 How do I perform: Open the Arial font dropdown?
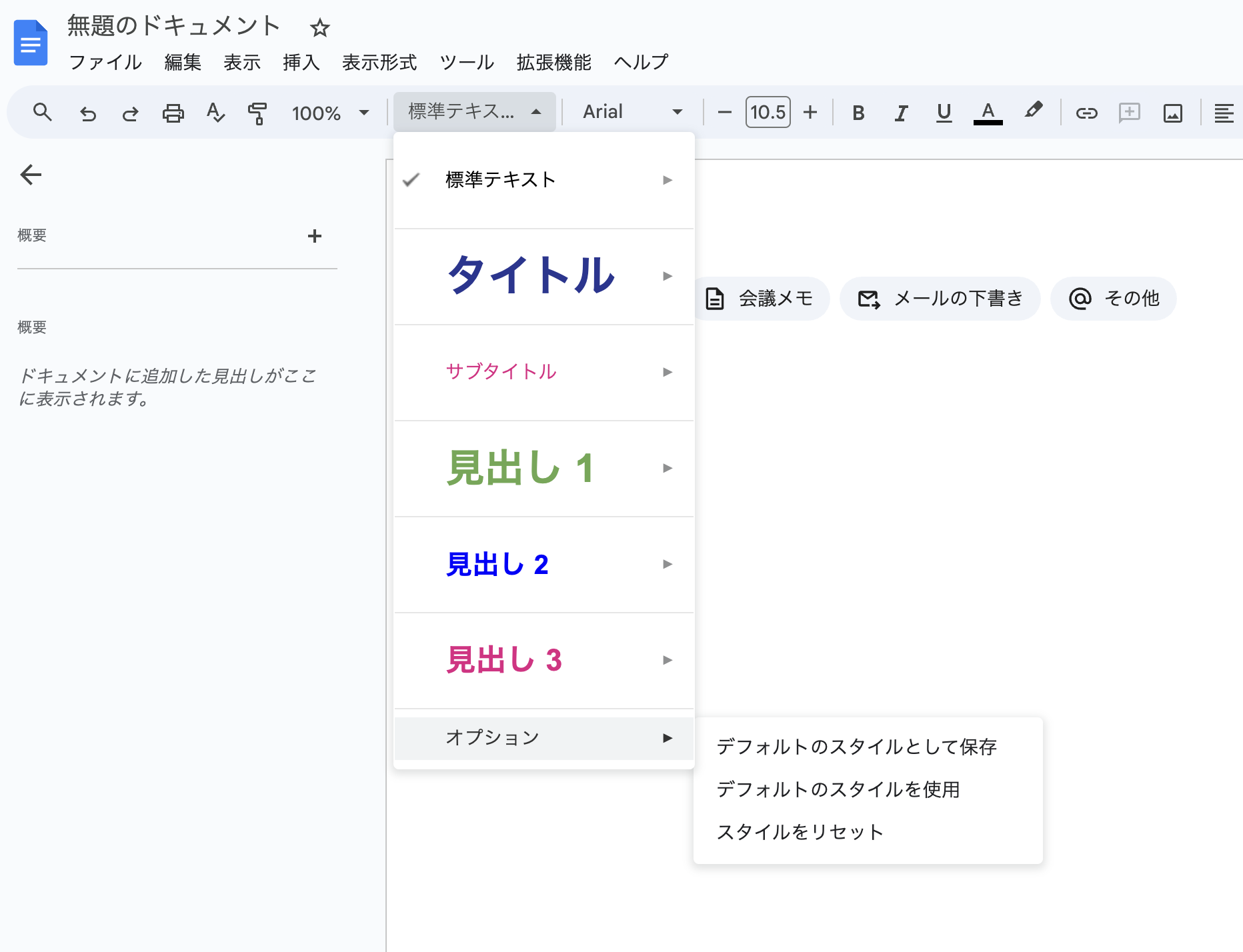[x=632, y=112]
